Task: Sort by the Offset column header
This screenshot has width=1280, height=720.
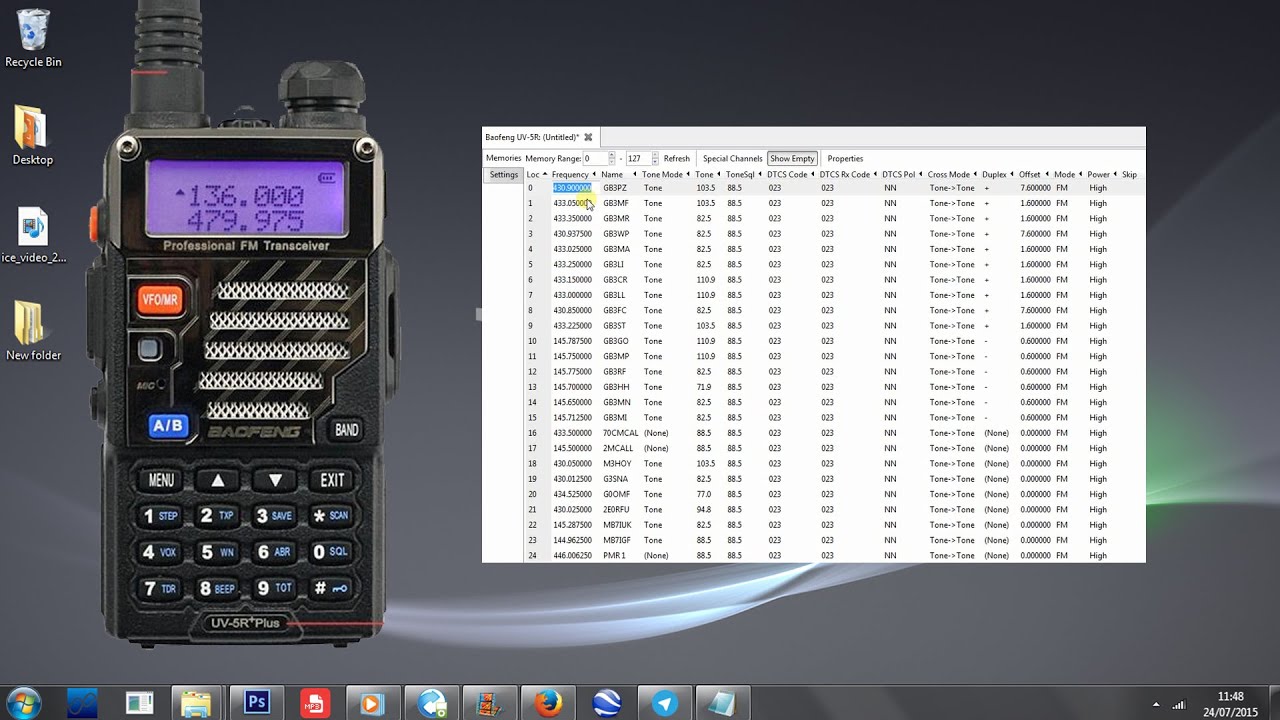Action: coord(1033,175)
